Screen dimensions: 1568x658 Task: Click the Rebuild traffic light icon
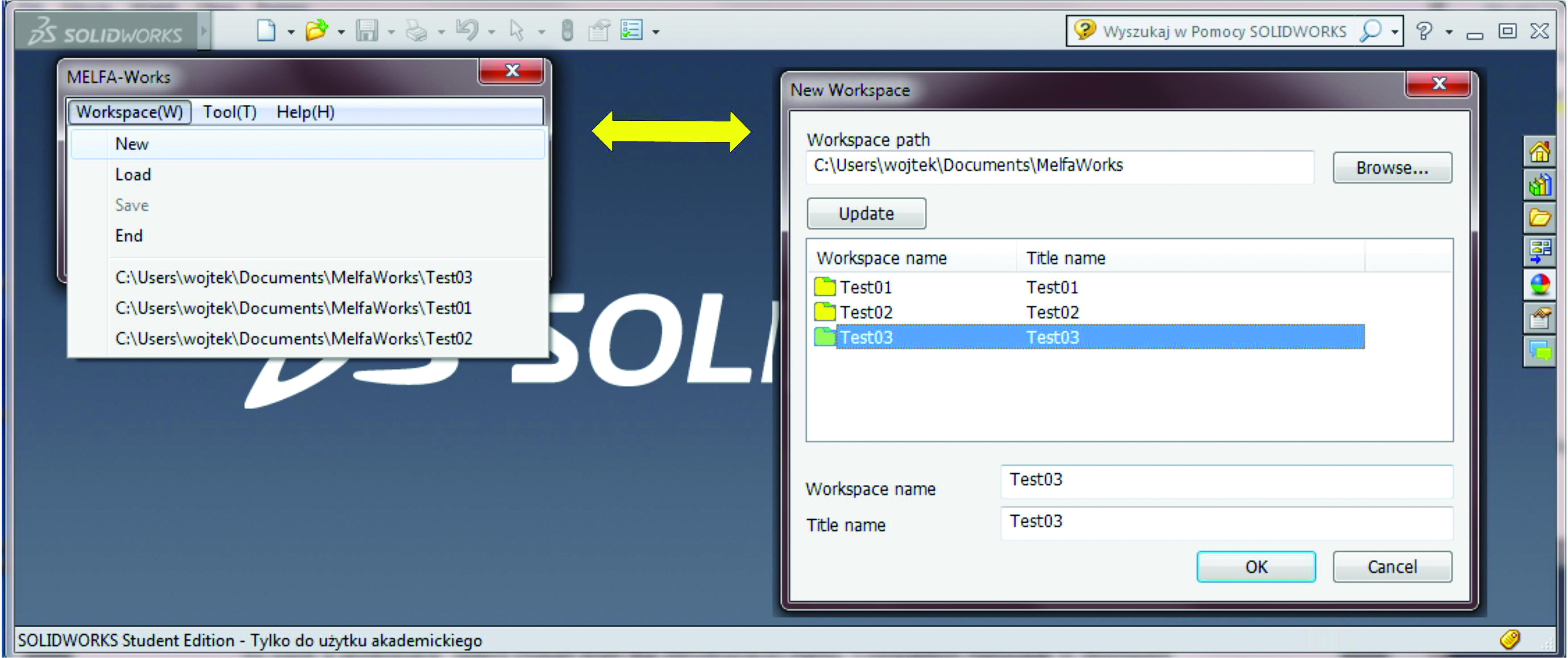point(567,30)
